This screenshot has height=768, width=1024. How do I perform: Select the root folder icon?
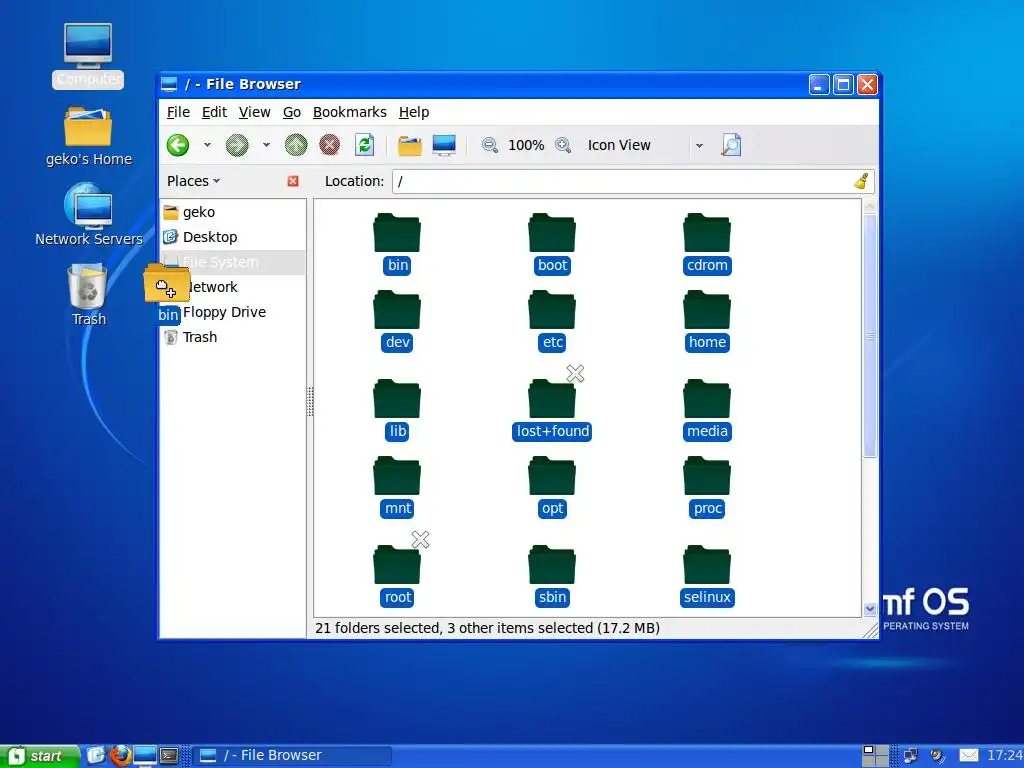tap(397, 565)
